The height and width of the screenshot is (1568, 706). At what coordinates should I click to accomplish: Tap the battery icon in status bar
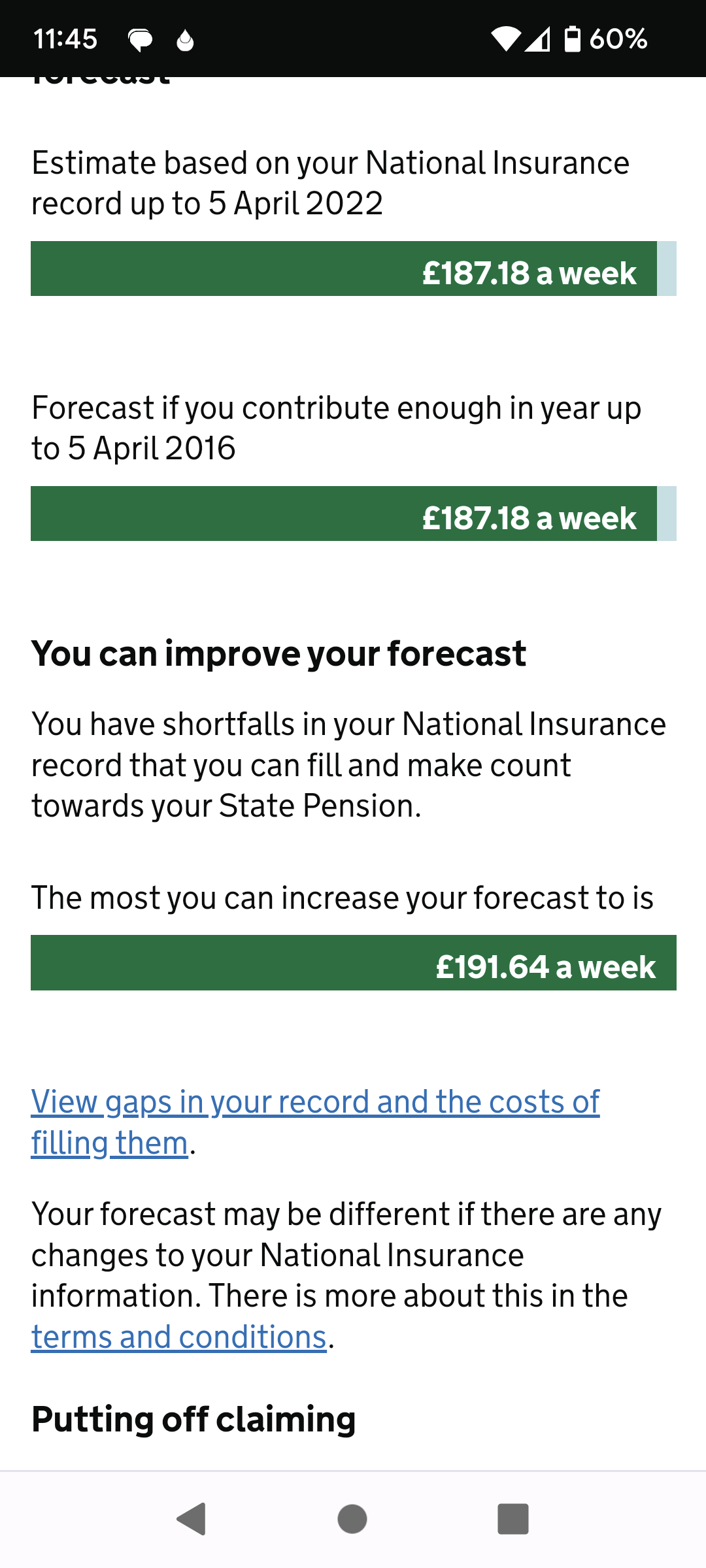572,39
